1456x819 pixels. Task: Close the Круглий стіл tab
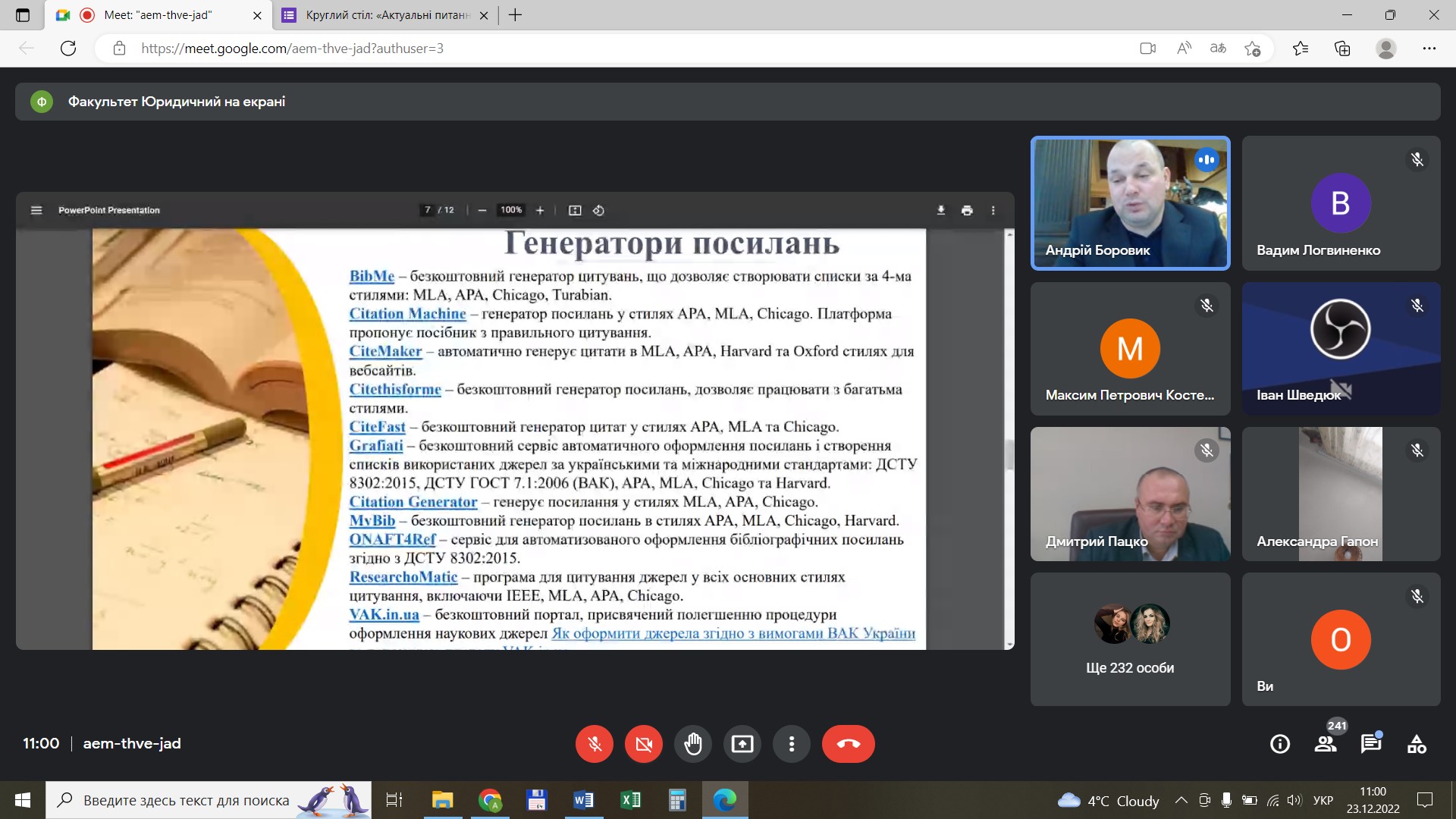[484, 15]
